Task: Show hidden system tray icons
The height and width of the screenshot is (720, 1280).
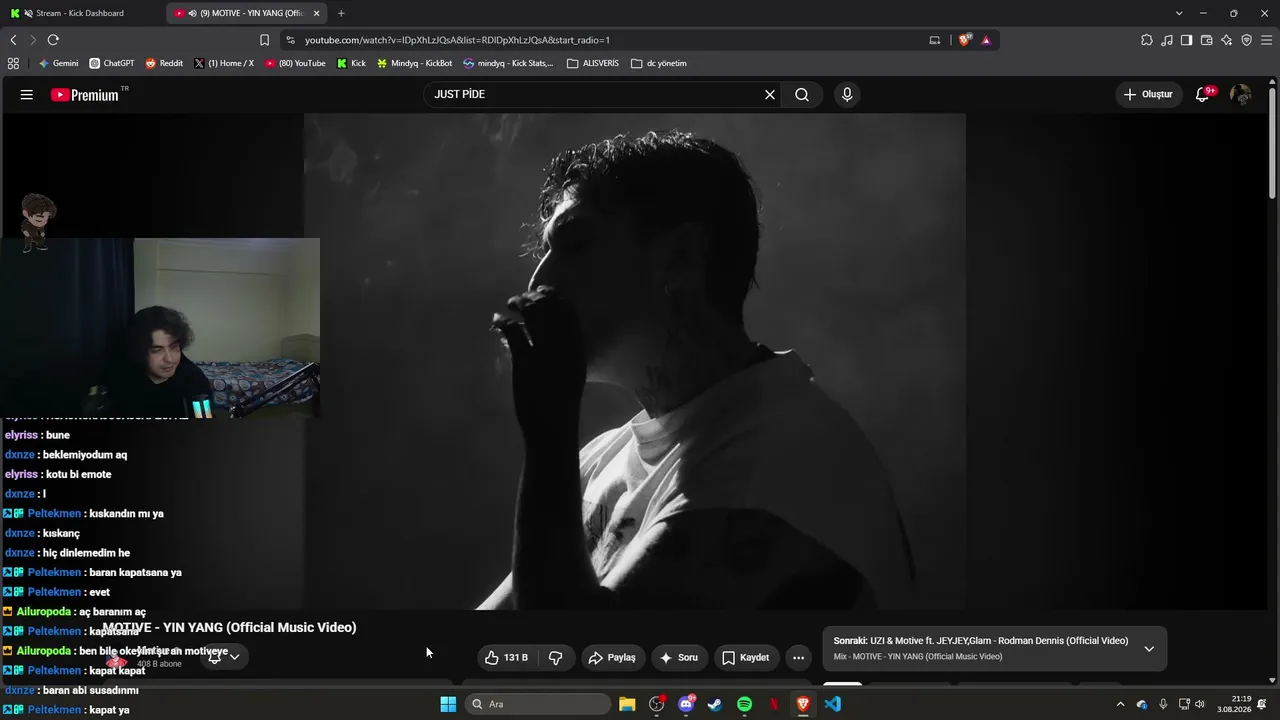Action: [x=1120, y=704]
